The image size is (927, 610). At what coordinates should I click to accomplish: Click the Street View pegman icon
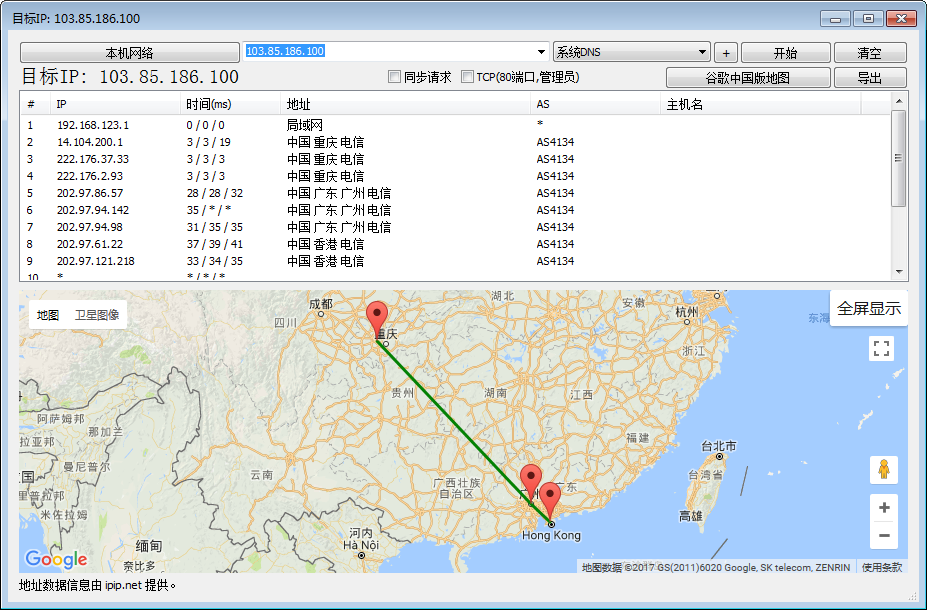tap(884, 469)
